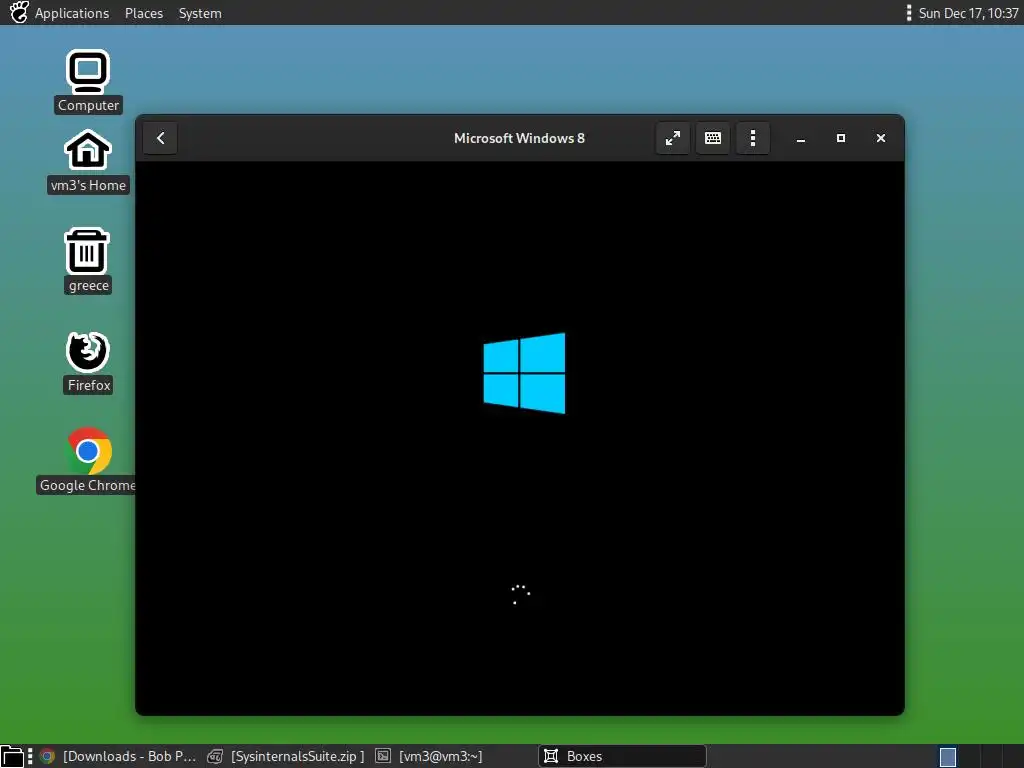Viewport: 1024px width, 768px height.
Task: Click the Windows 8 boot screen display
Action: pos(520,438)
